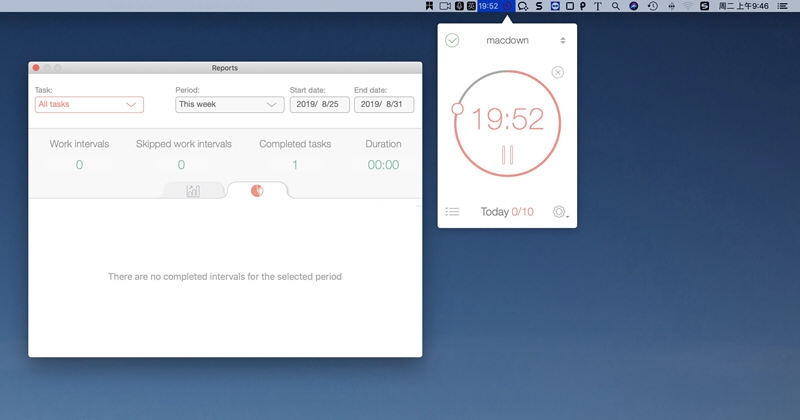The image size is (800, 420).
Task: Click the chat bubble icon in the menu bar
Action: (x=522, y=6)
